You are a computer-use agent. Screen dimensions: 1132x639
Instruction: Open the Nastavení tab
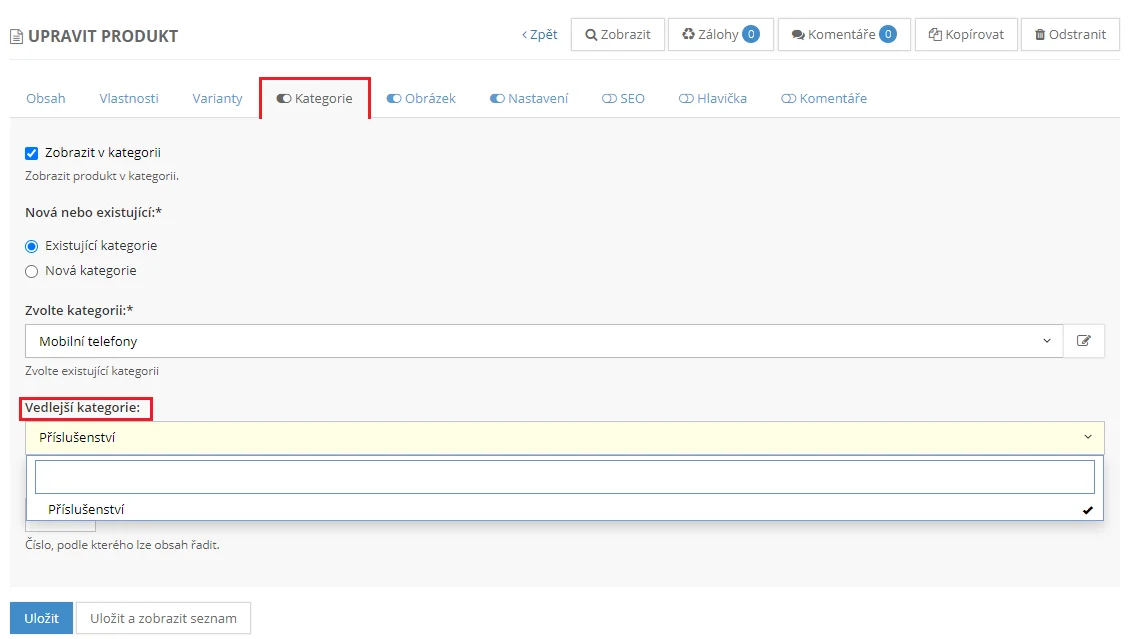tap(529, 98)
